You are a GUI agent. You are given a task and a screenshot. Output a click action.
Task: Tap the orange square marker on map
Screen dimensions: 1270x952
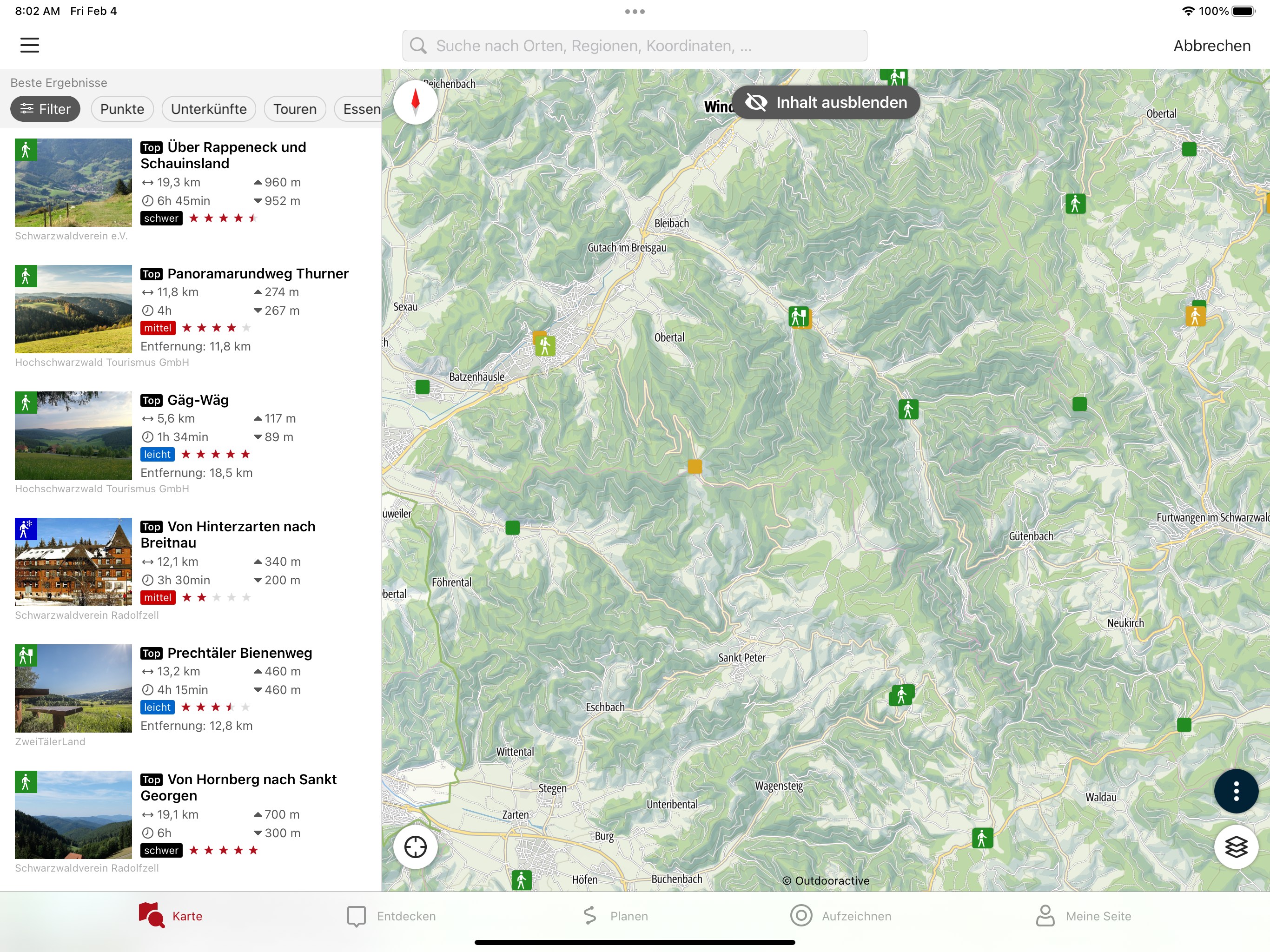tap(695, 466)
